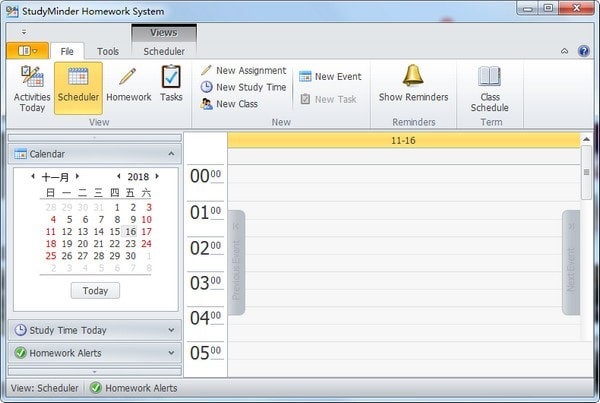Go to previous month in calendar
The image size is (600, 403).
(x=33, y=176)
